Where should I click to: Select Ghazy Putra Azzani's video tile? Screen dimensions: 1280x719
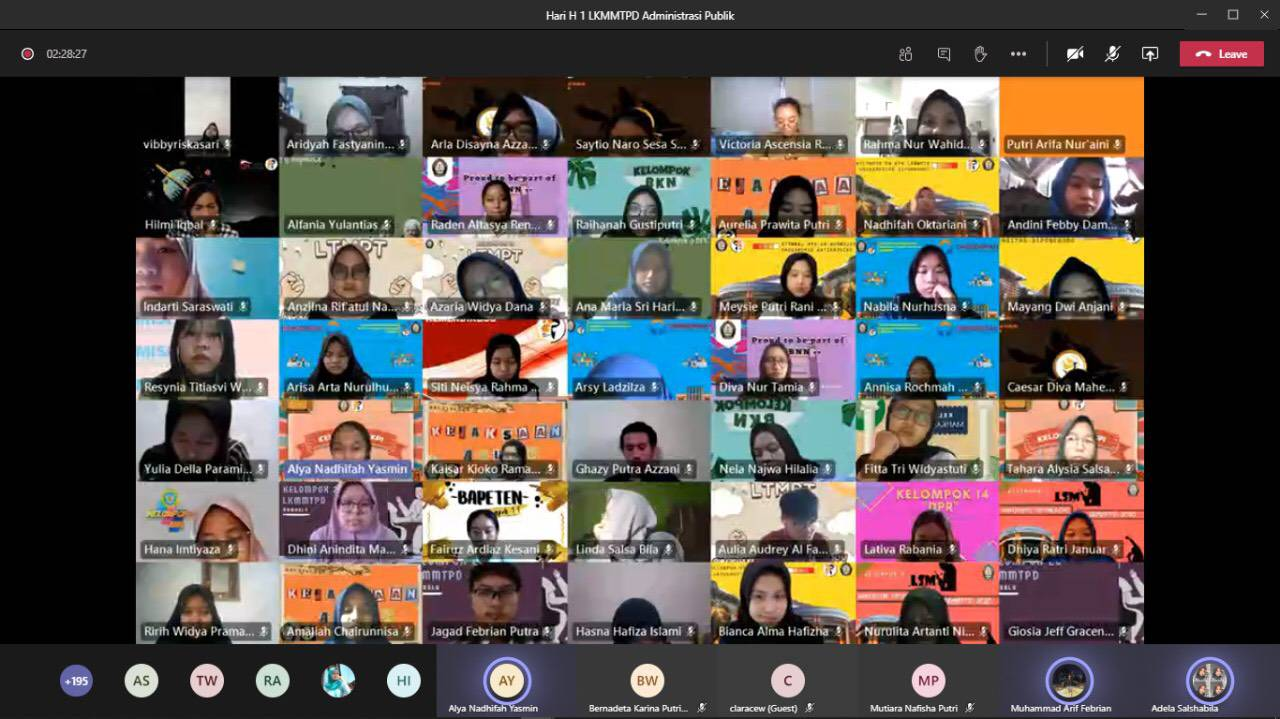(x=639, y=440)
